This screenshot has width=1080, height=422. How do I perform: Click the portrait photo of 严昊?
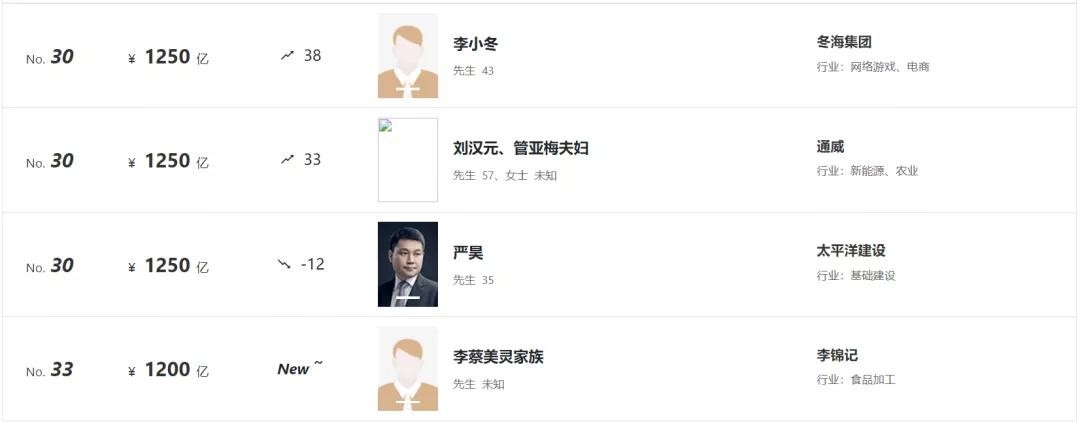point(407,264)
